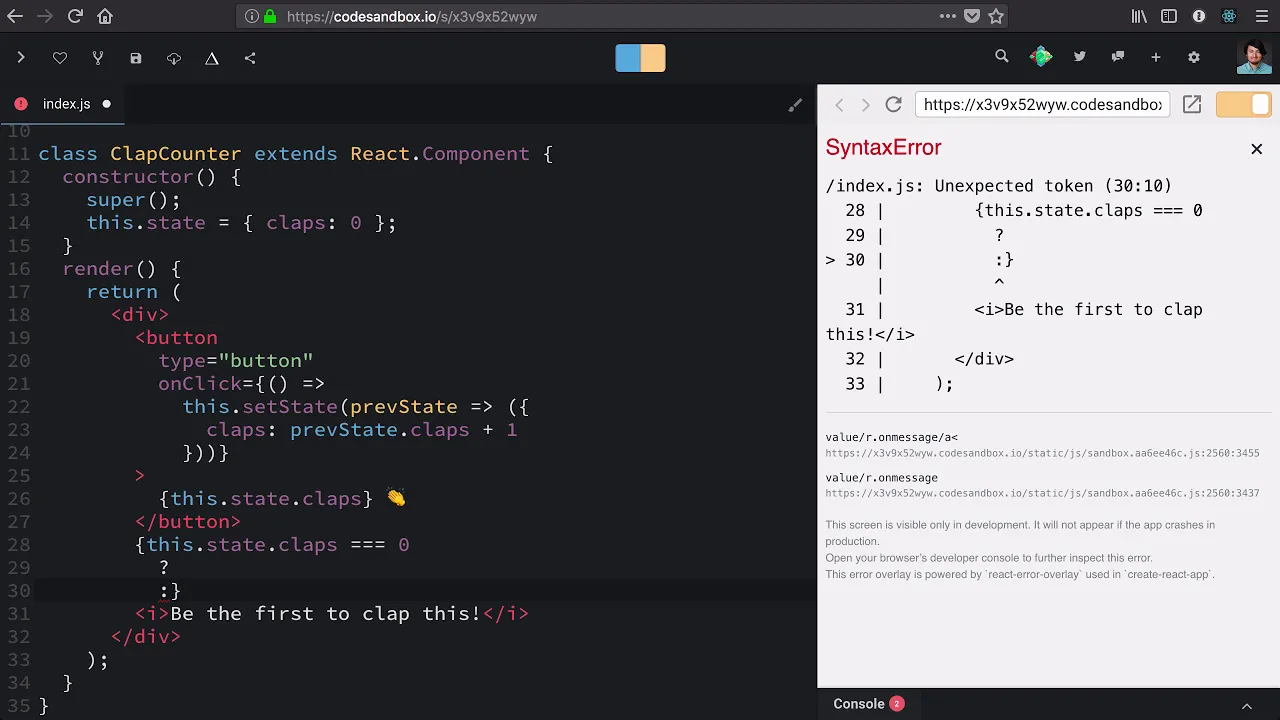Image resolution: width=1280 pixels, height=720 pixels.
Task: Focus the preview address bar
Action: 1043,104
